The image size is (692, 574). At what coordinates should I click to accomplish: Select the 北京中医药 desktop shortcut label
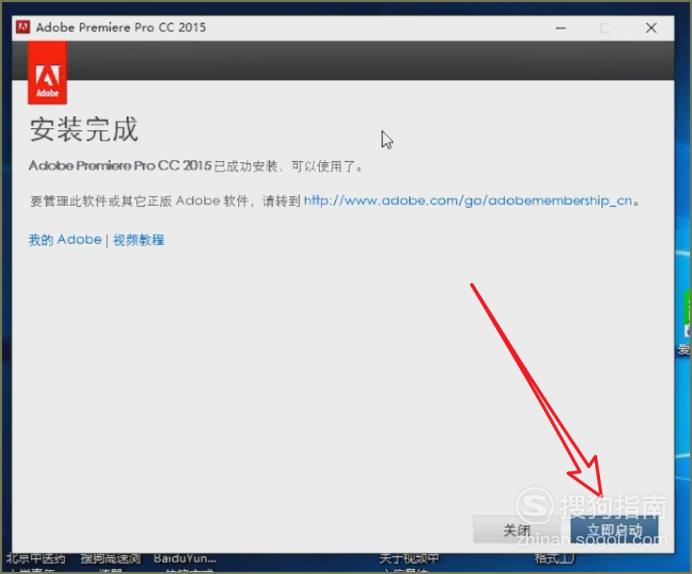click(36, 559)
